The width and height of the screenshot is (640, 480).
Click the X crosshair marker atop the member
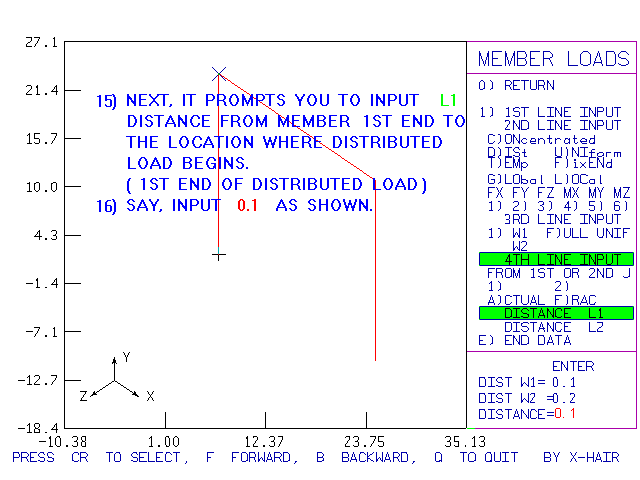click(219, 73)
